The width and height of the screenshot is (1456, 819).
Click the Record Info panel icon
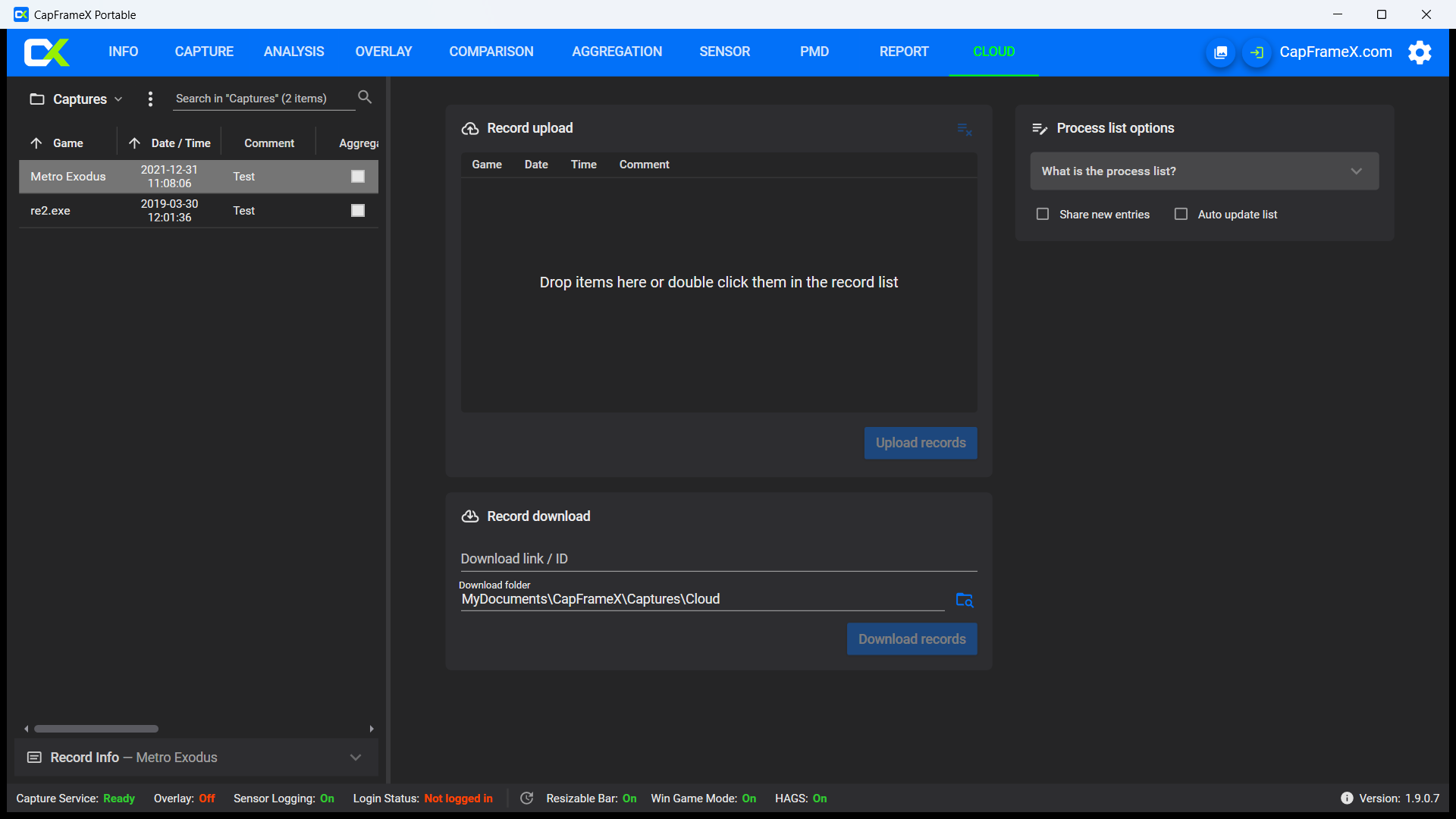click(x=34, y=758)
